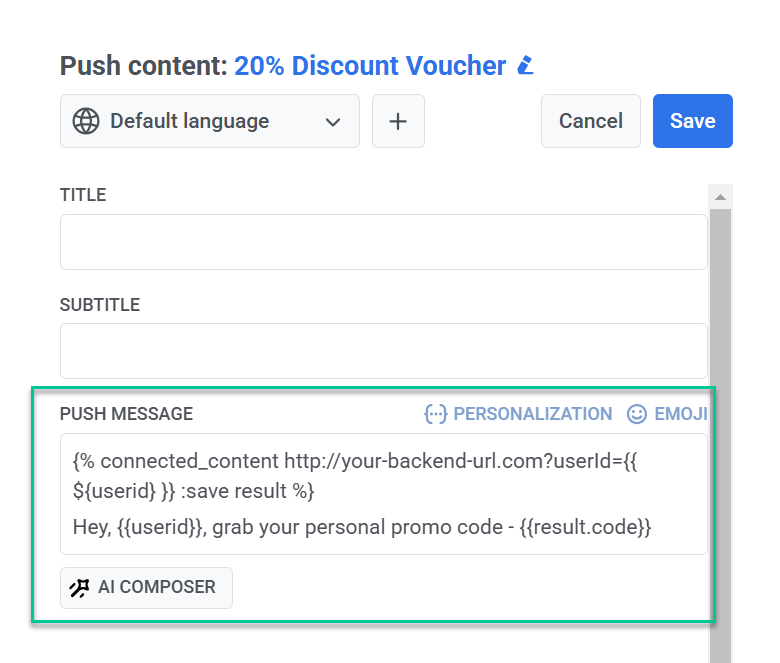Click the globe icon in language selector
The height and width of the screenshot is (663, 780).
(x=87, y=121)
